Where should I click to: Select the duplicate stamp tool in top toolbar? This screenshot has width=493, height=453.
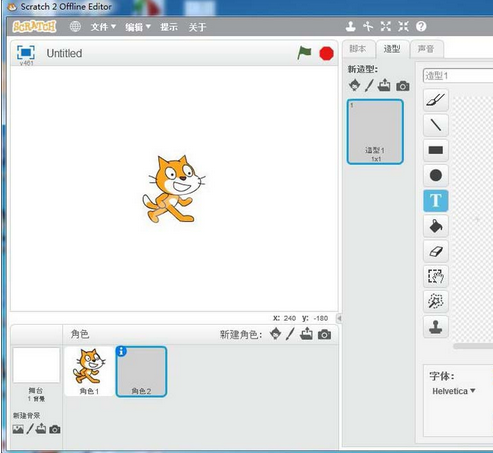coord(350,26)
